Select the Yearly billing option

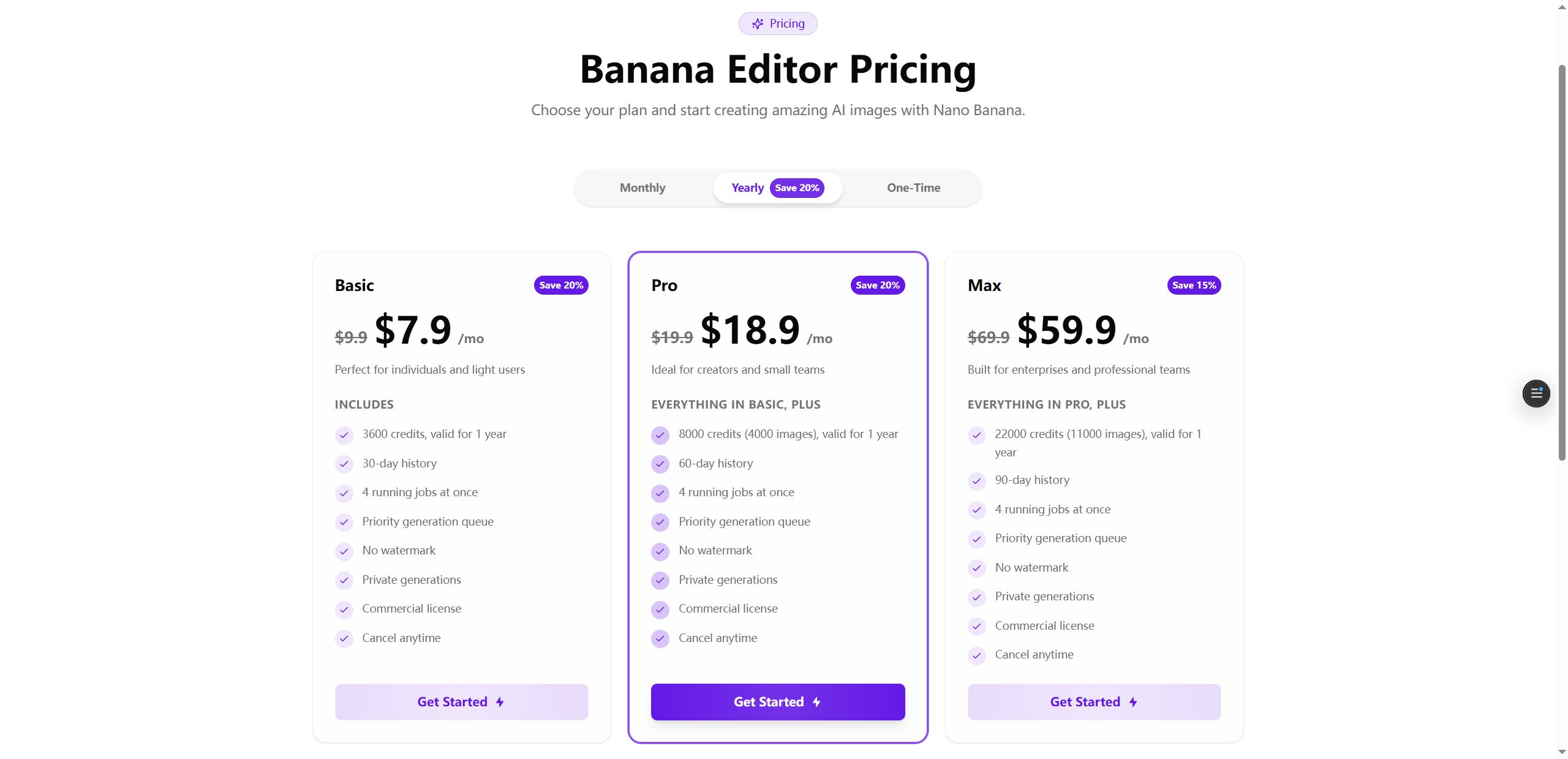coord(747,187)
